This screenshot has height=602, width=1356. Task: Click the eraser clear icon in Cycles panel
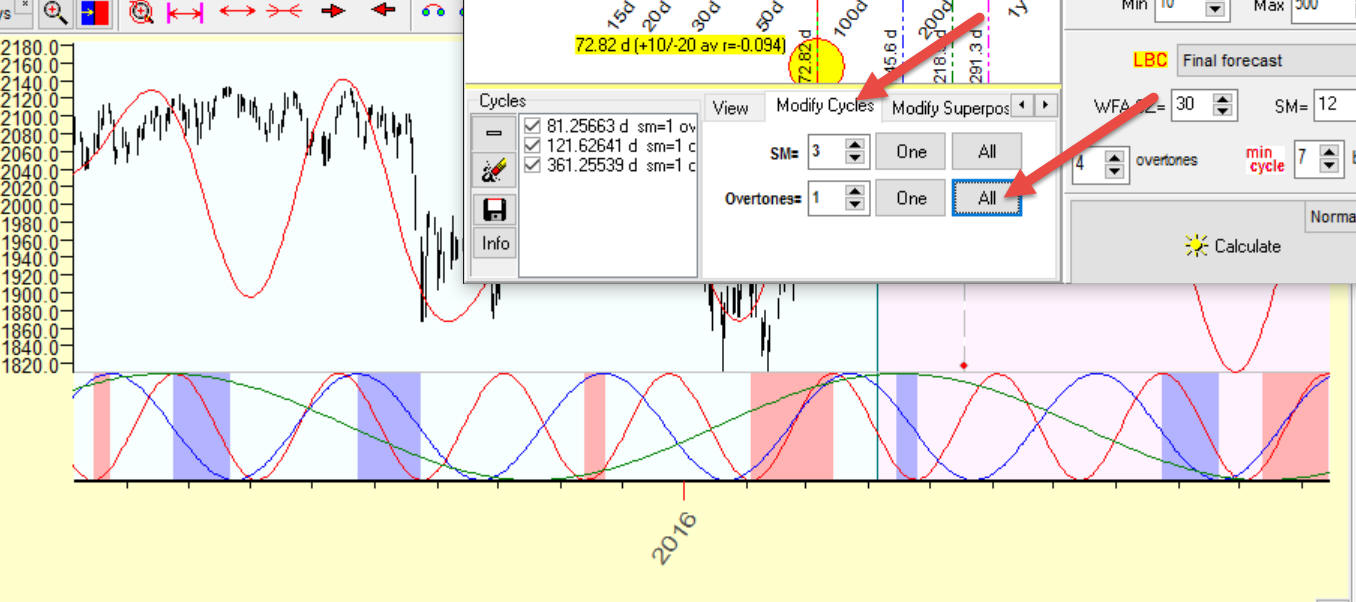coord(494,171)
